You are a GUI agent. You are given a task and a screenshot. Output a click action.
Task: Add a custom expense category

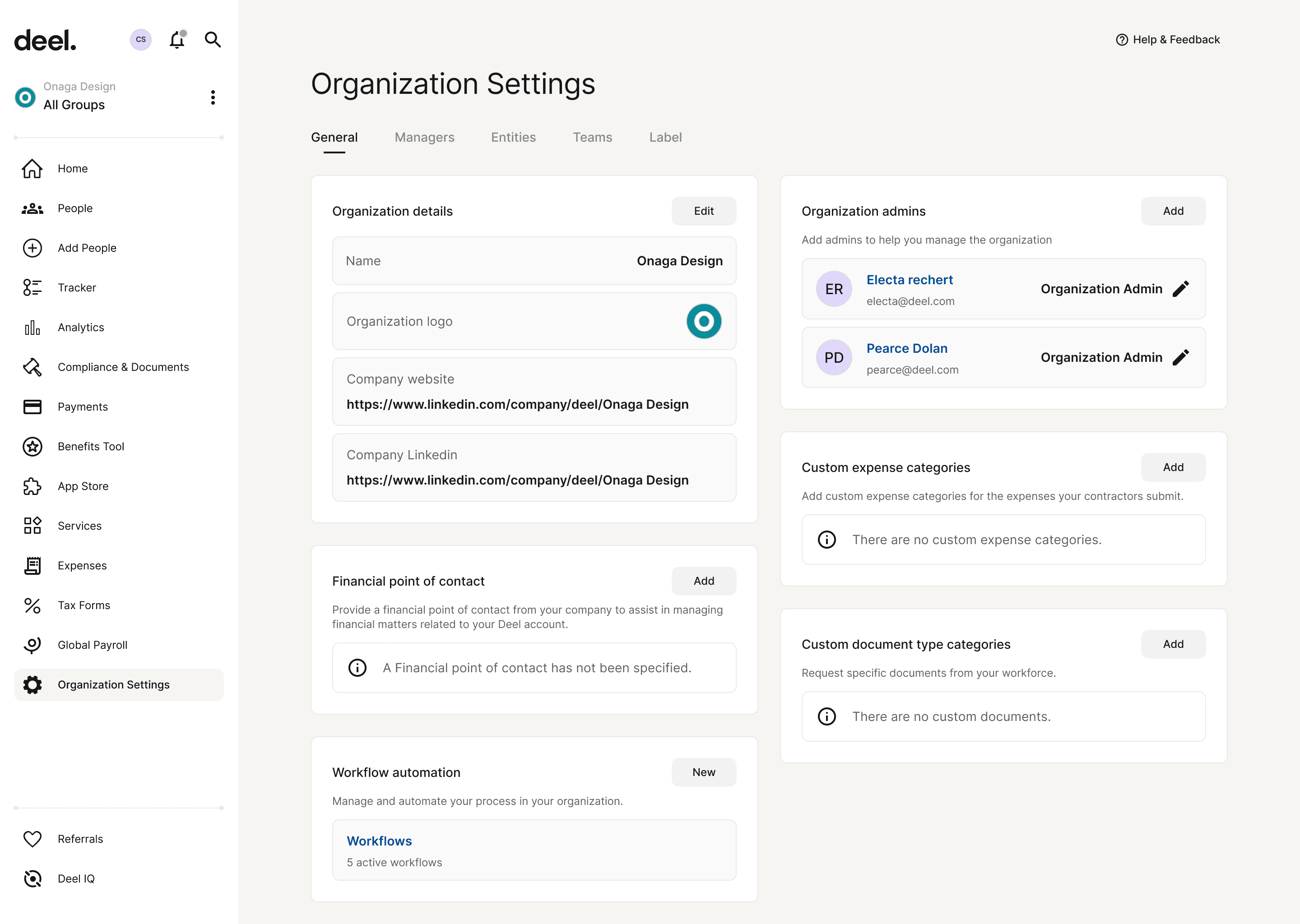1173,467
